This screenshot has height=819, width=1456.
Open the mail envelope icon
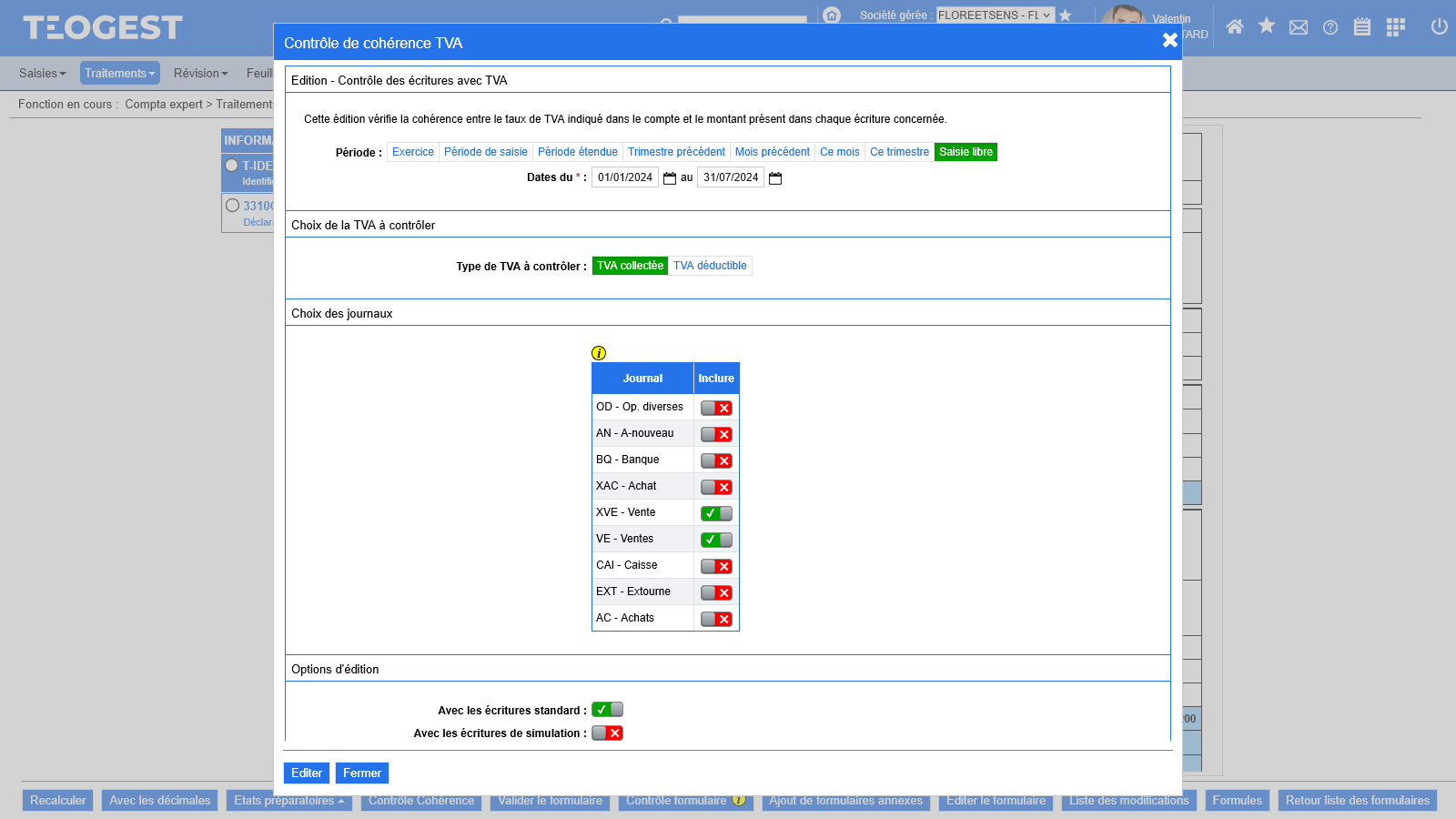click(x=1299, y=27)
